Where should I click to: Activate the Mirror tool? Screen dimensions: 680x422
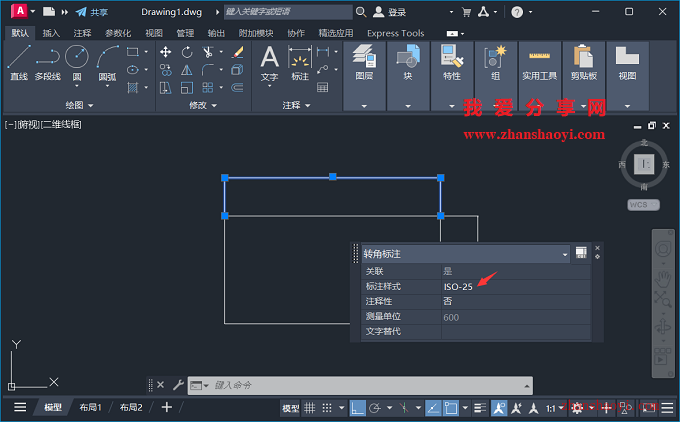(187, 70)
